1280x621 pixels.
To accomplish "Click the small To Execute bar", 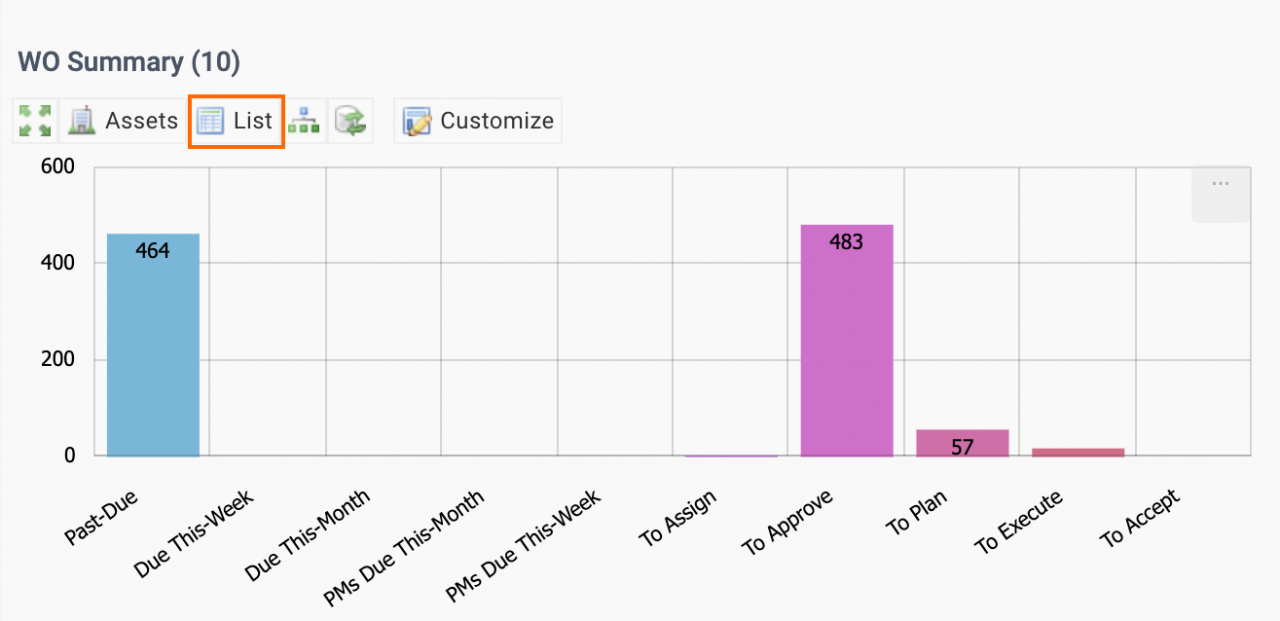I will click(x=1078, y=452).
